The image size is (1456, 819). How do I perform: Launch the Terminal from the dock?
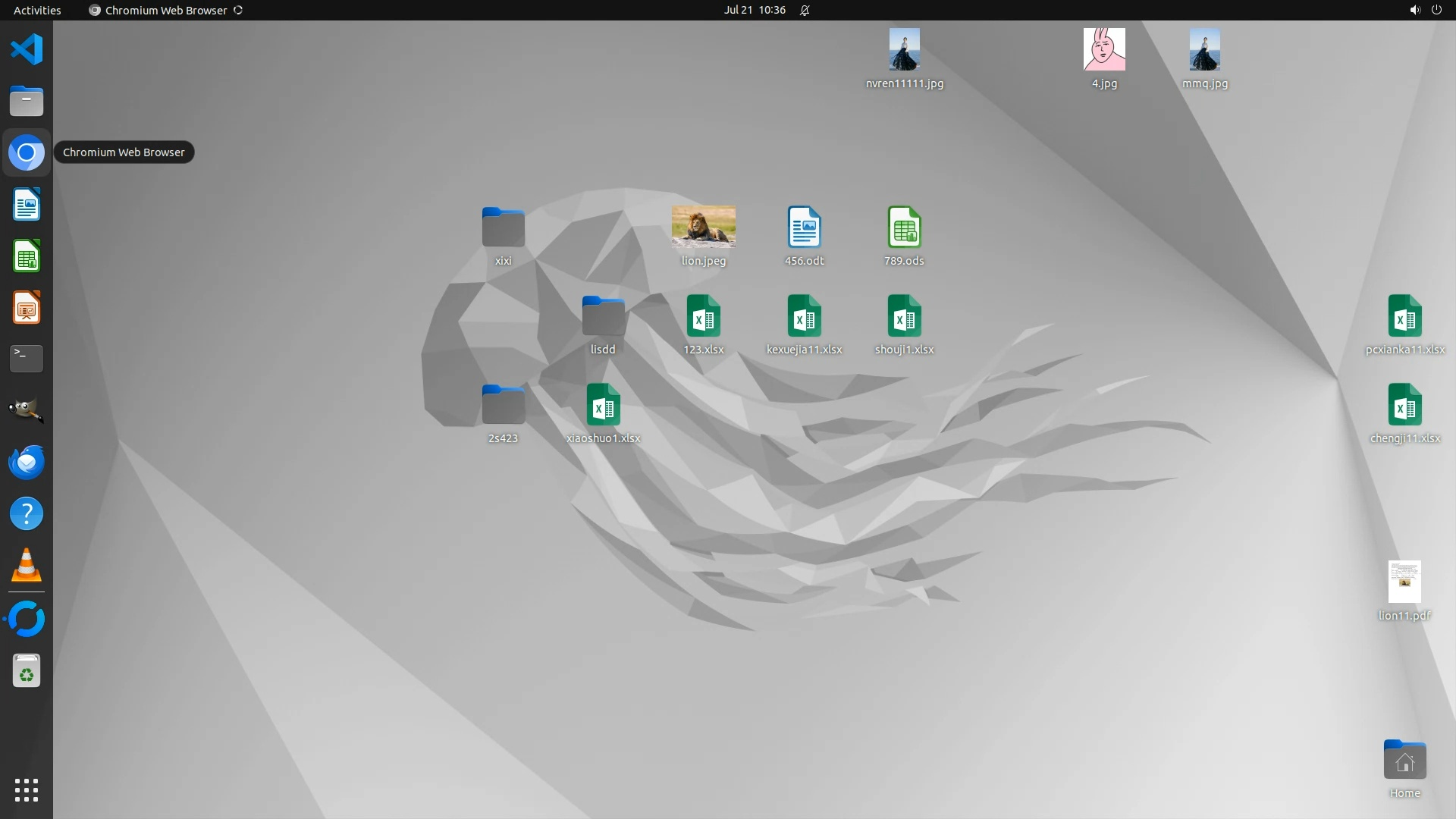pyautogui.click(x=27, y=359)
